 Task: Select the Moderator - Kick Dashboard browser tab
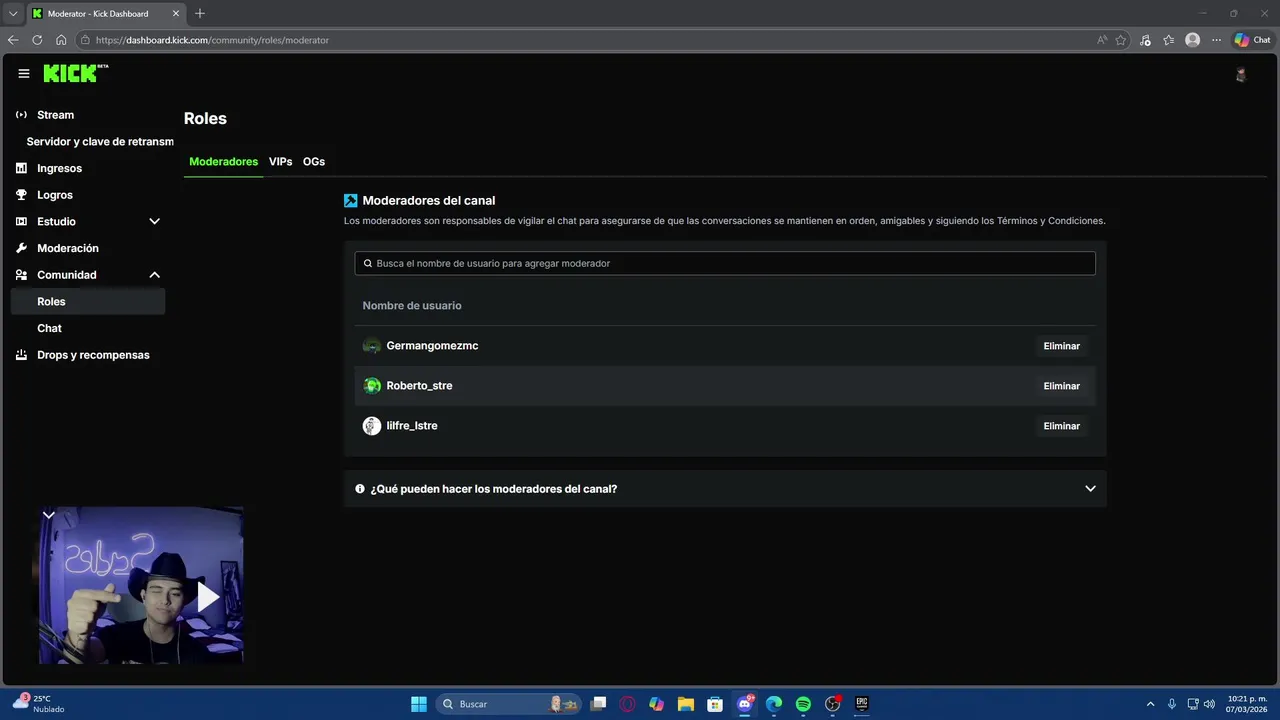click(105, 14)
